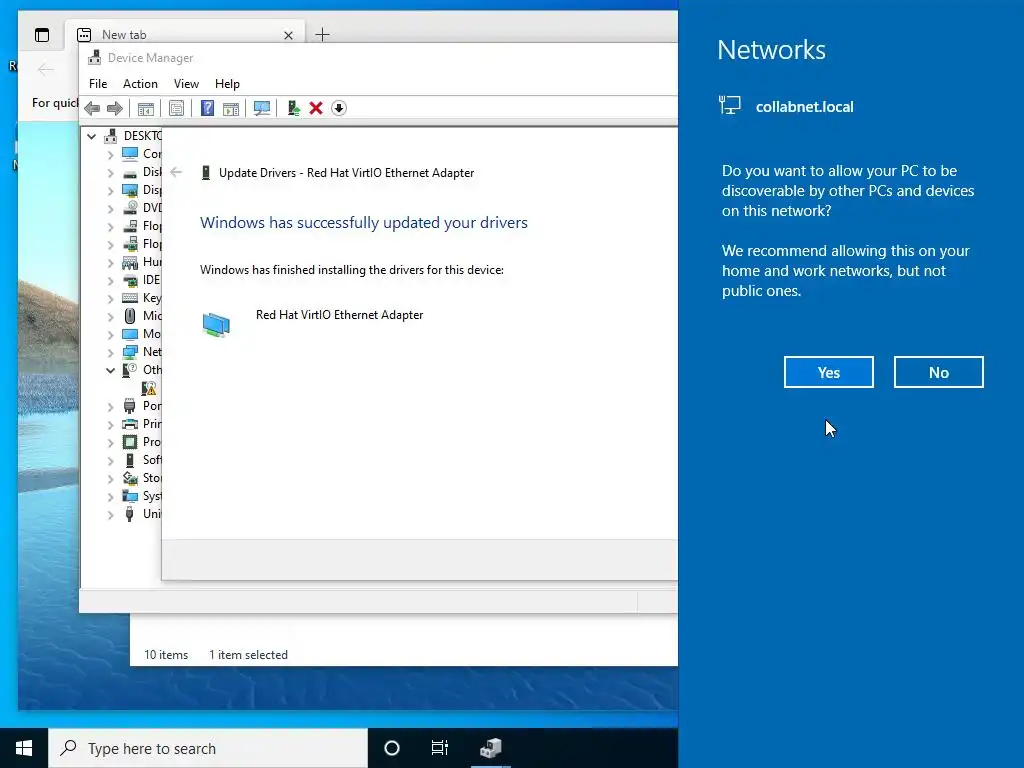1024x768 pixels.
Task: Click the Red Hat VirtIO Ethernet Adapter name
Action: [340, 315]
